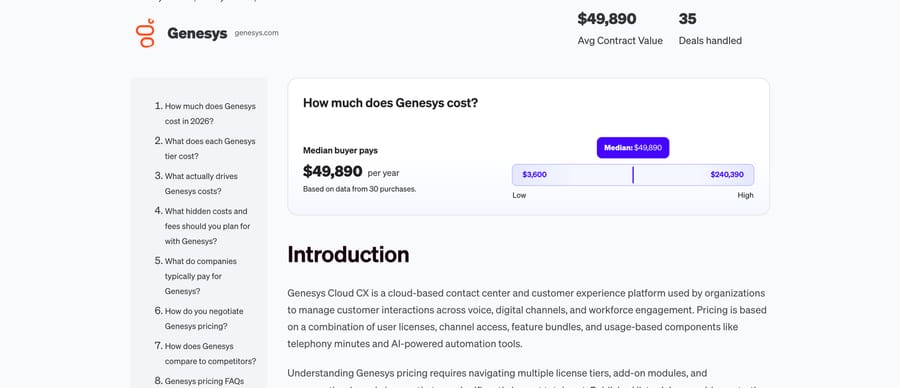Screen dimensions: 900x388
Task: Click the 'High' label under the range bar
Action: point(746,195)
